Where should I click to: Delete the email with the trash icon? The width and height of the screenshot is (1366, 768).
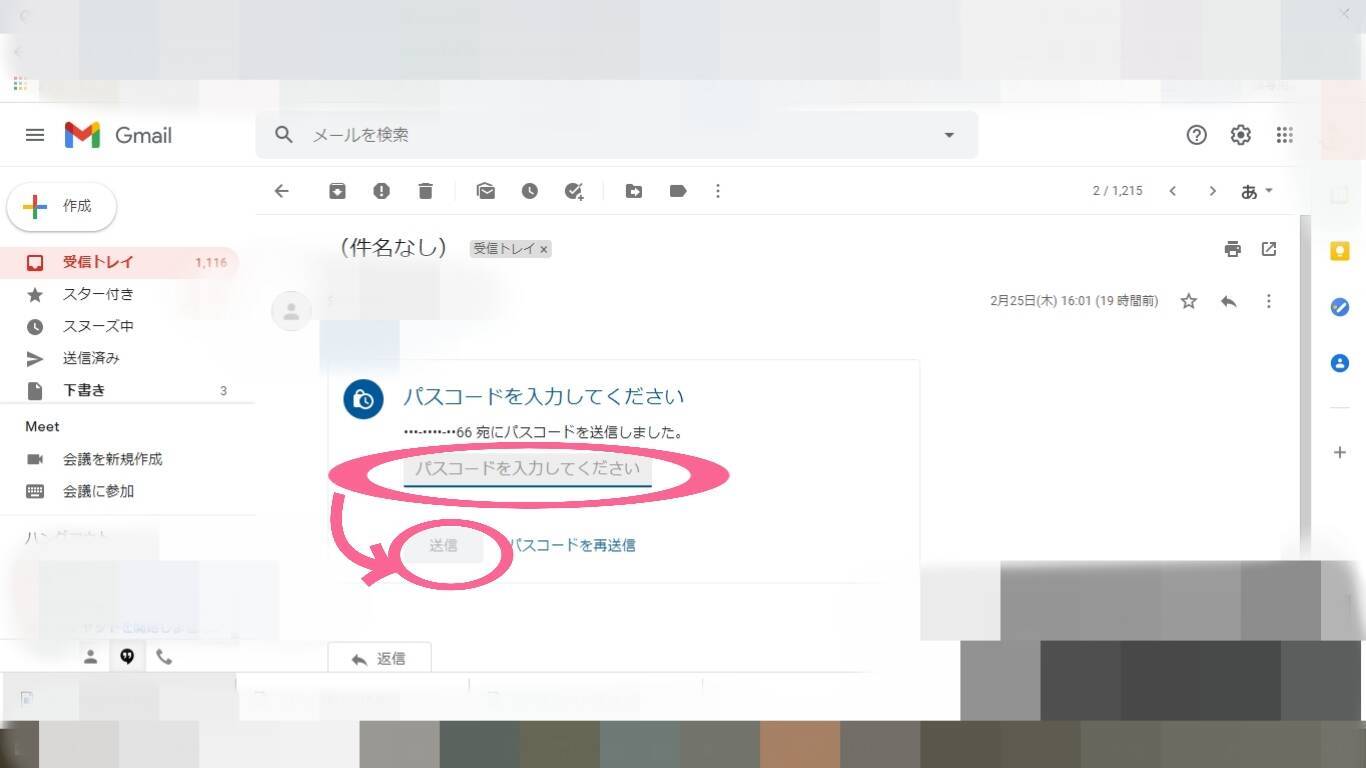coord(426,191)
